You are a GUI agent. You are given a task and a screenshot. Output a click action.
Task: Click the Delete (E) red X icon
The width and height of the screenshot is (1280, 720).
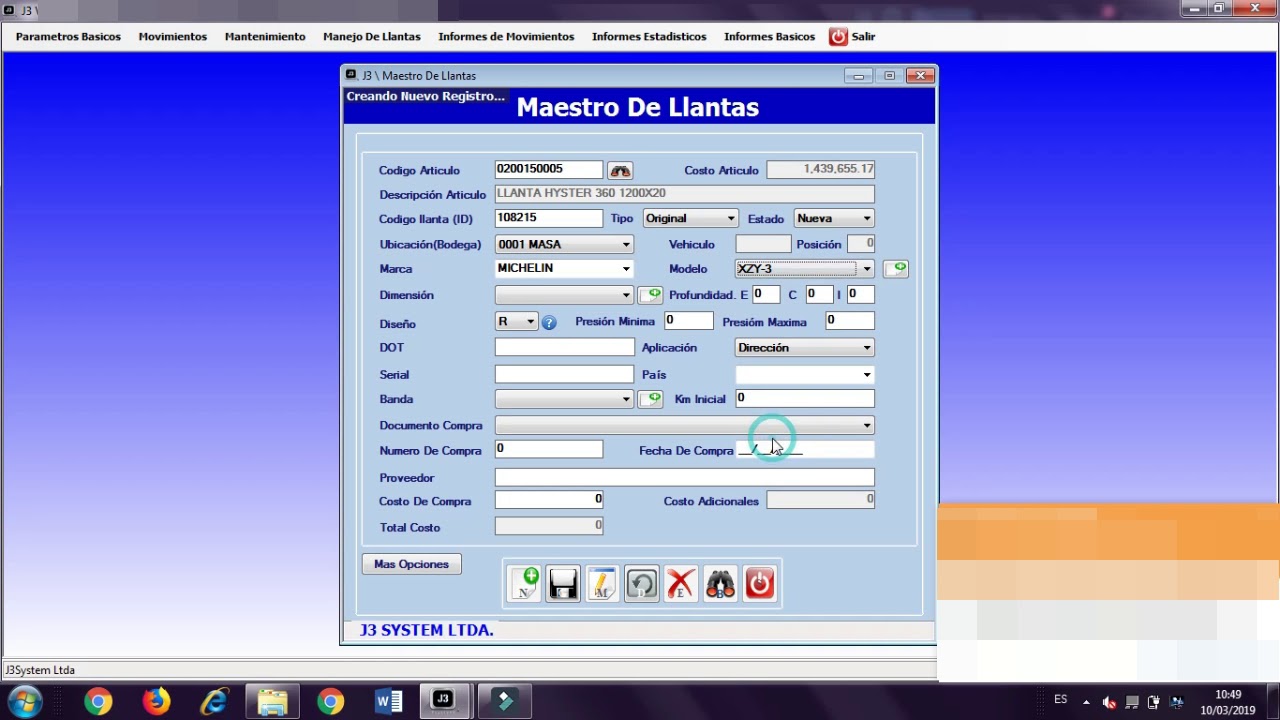[x=681, y=584]
